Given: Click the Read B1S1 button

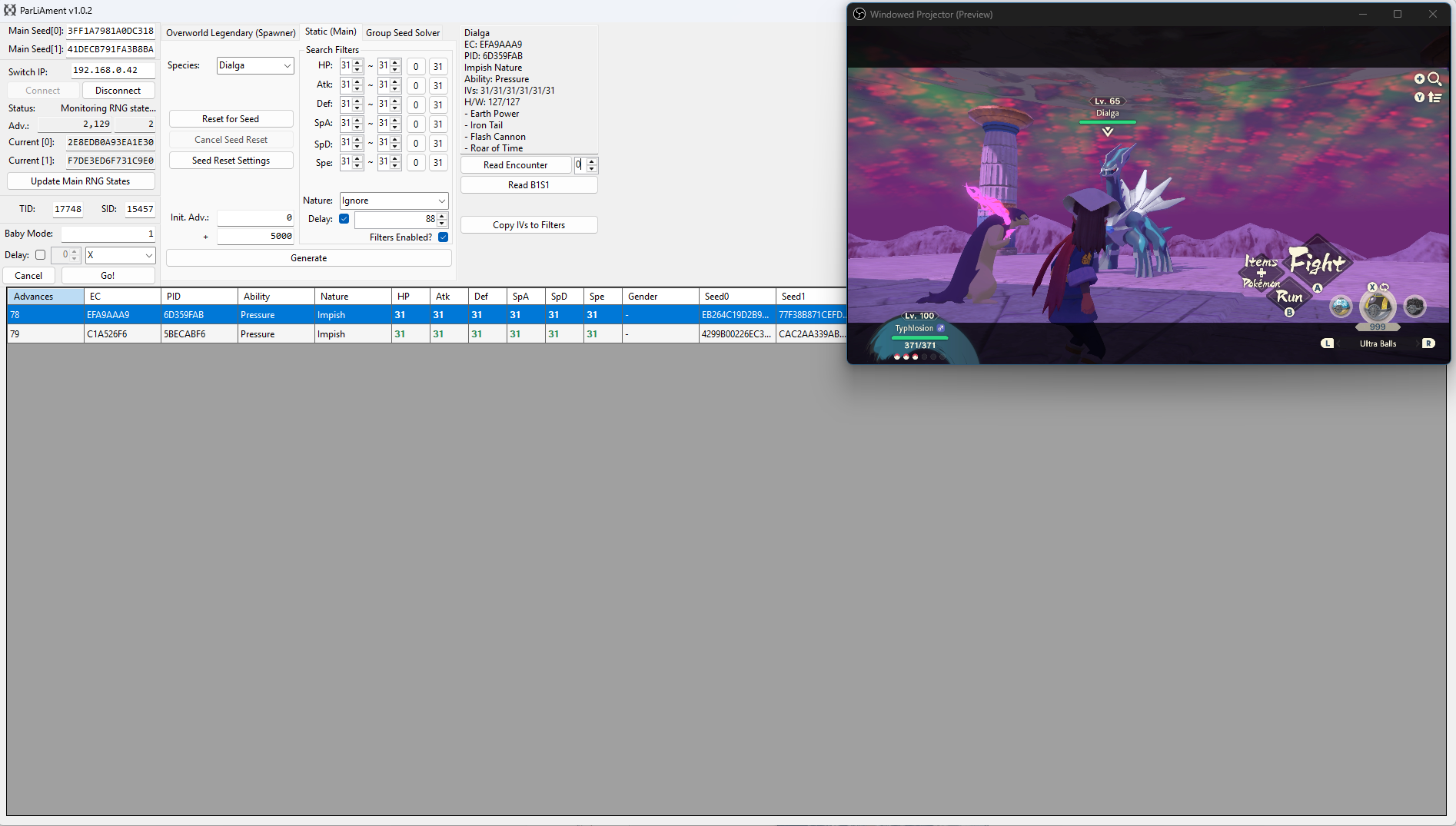Looking at the screenshot, I should click(529, 185).
